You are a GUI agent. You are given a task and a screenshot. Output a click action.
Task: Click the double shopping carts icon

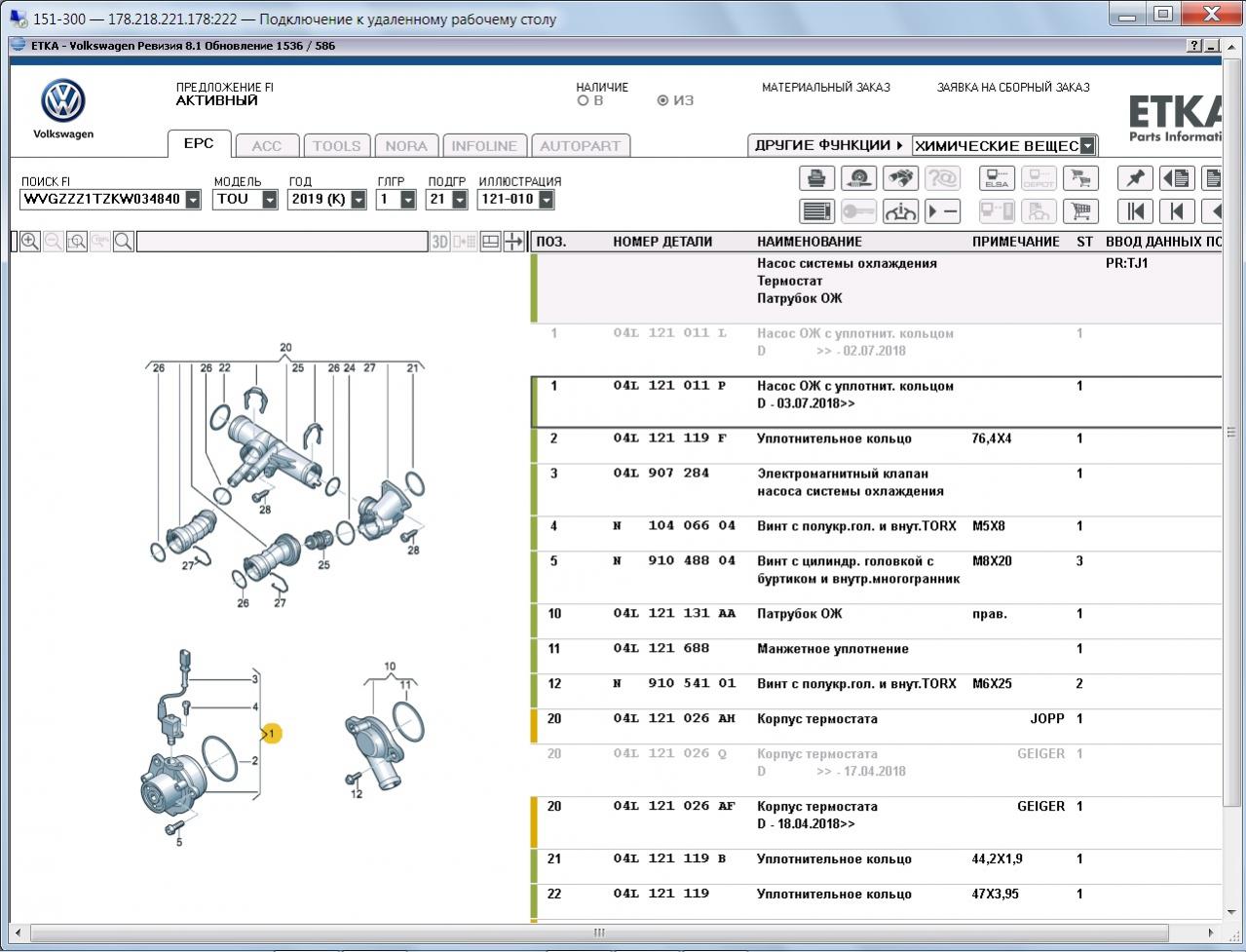pos(1080,178)
